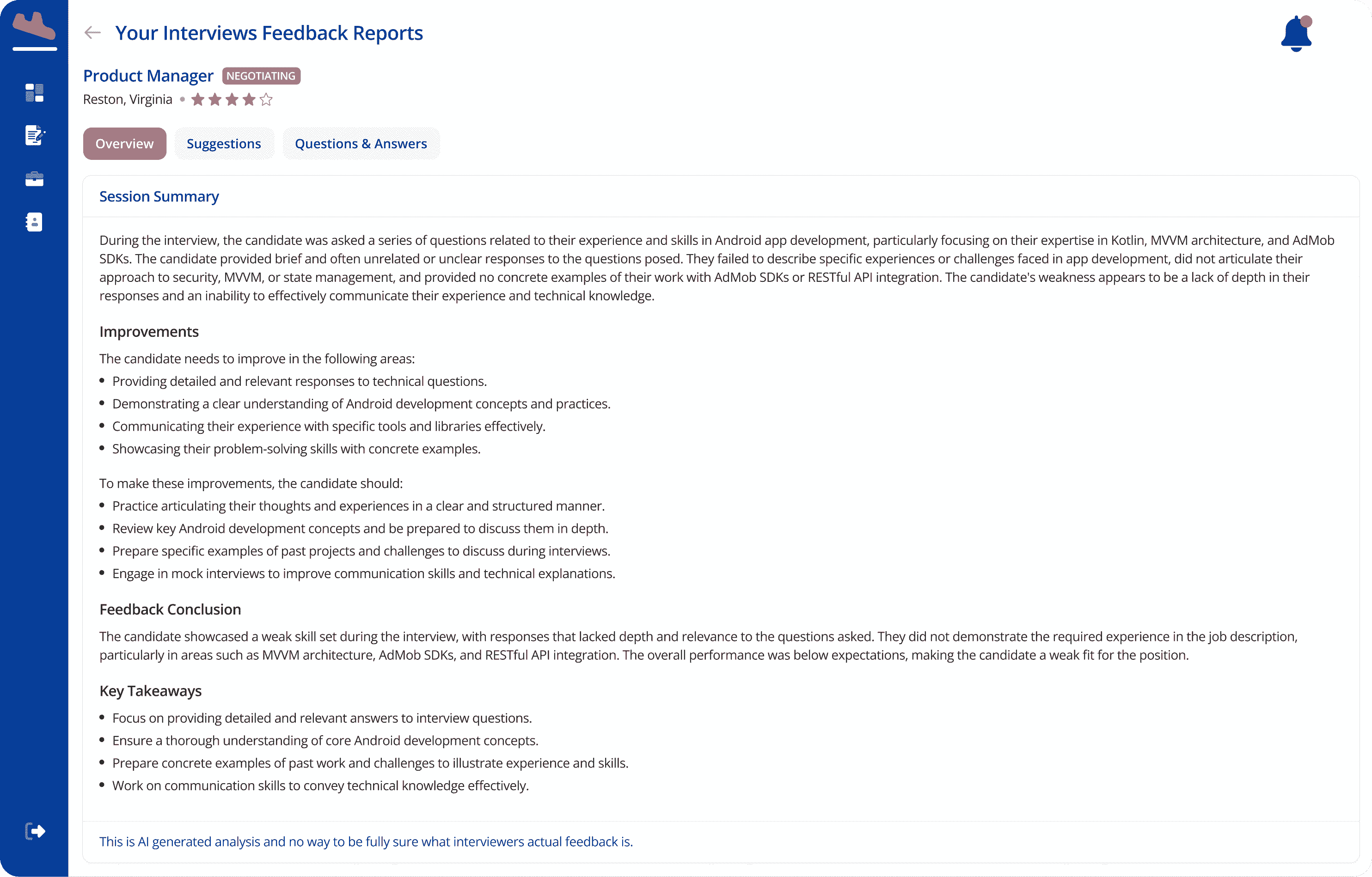Click the Product Manager job title
Image resolution: width=1372 pixels, height=877 pixels.
(x=148, y=76)
